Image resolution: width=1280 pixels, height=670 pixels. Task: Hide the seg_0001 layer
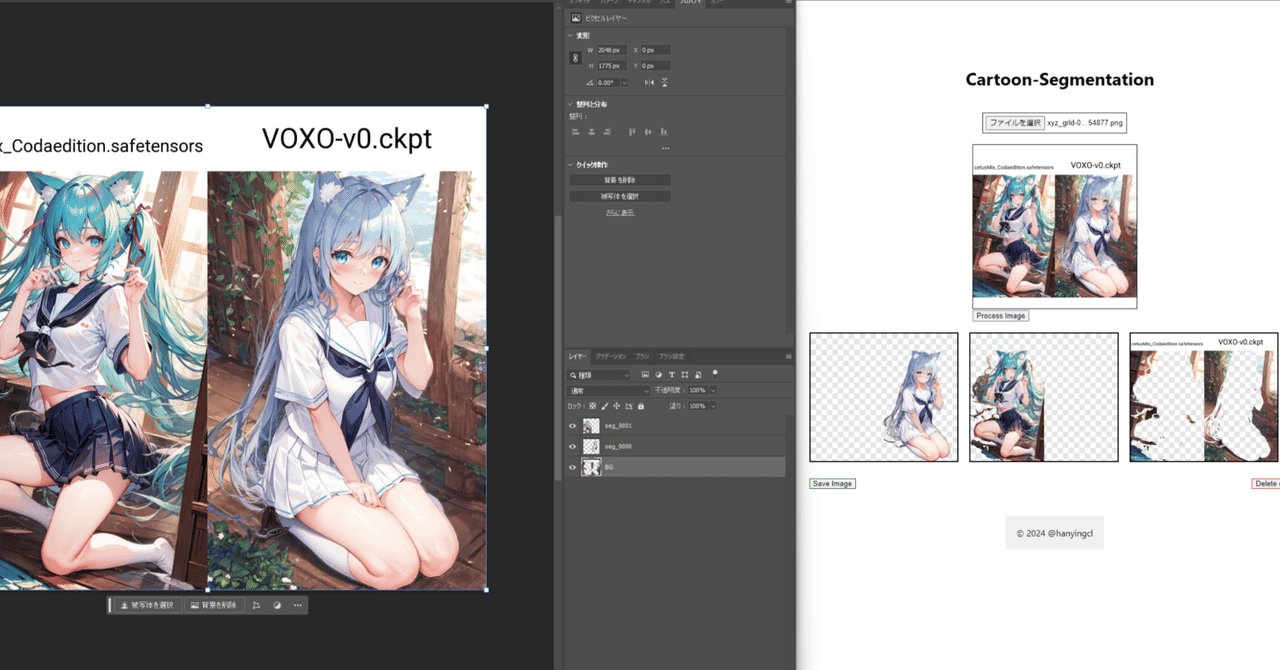click(x=573, y=425)
